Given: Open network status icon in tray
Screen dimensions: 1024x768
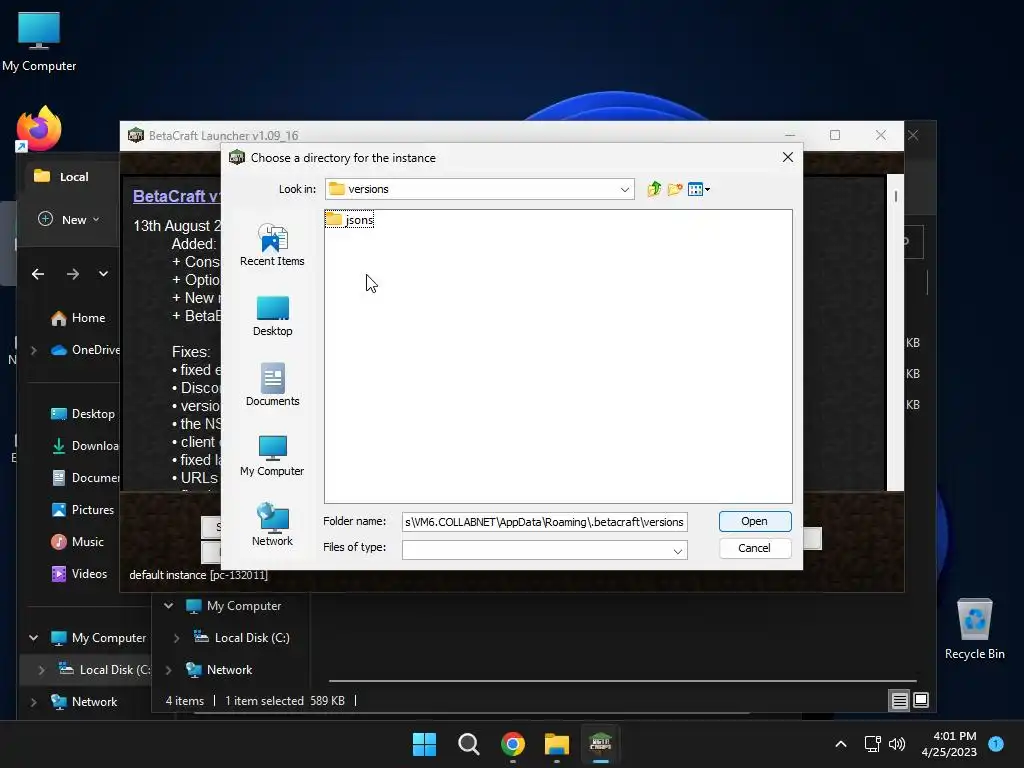Looking at the screenshot, I should pyautogui.click(x=872, y=744).
